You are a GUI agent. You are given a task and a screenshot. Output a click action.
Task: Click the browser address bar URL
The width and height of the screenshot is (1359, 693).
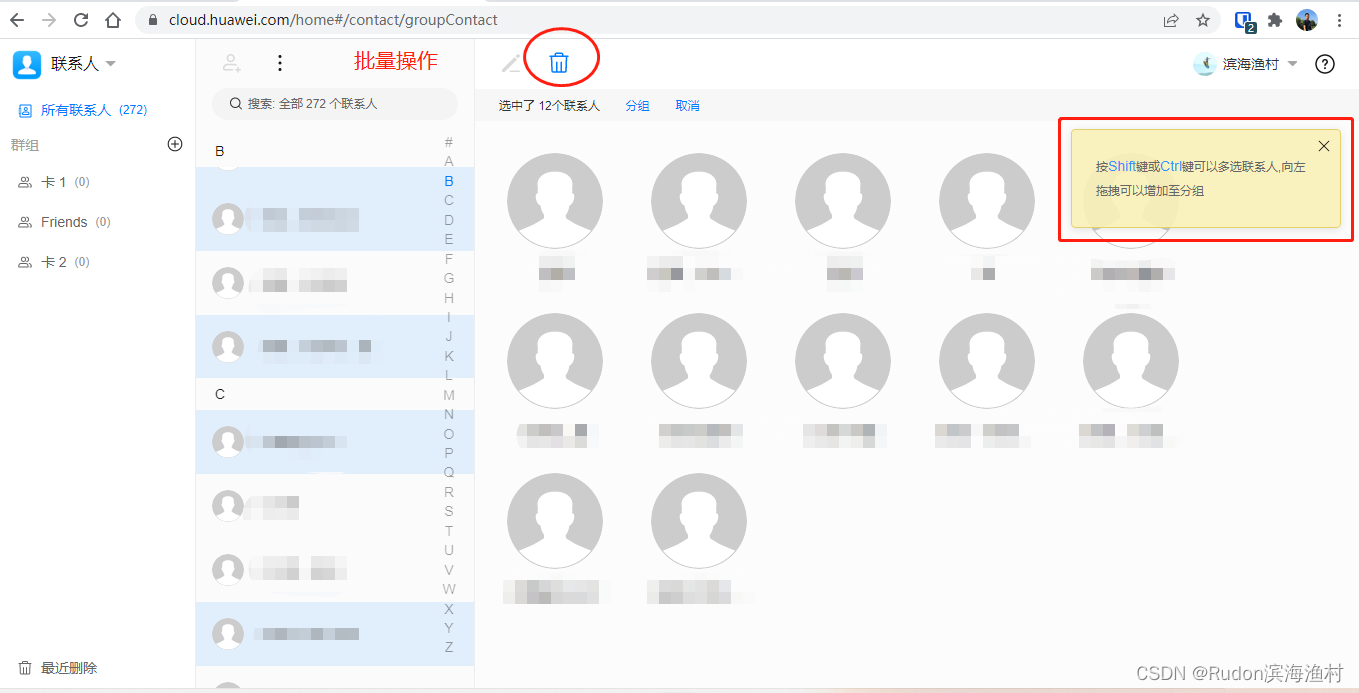tap(333, 20)
